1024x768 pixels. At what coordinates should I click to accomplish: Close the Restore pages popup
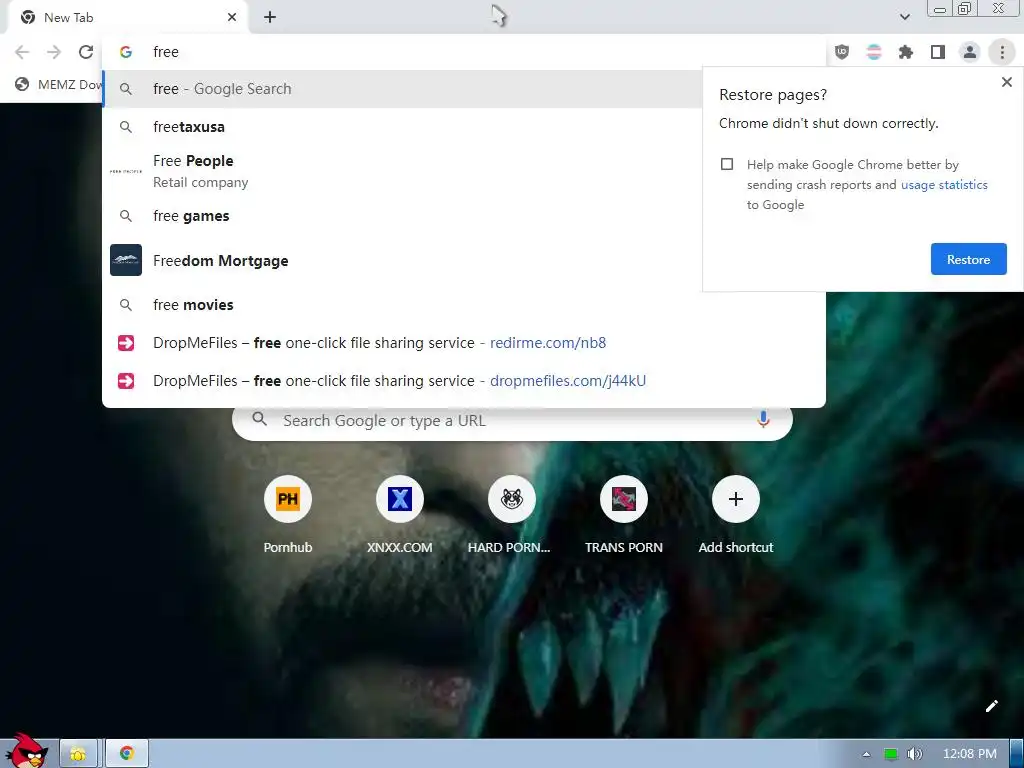[x=1006, y=82]
